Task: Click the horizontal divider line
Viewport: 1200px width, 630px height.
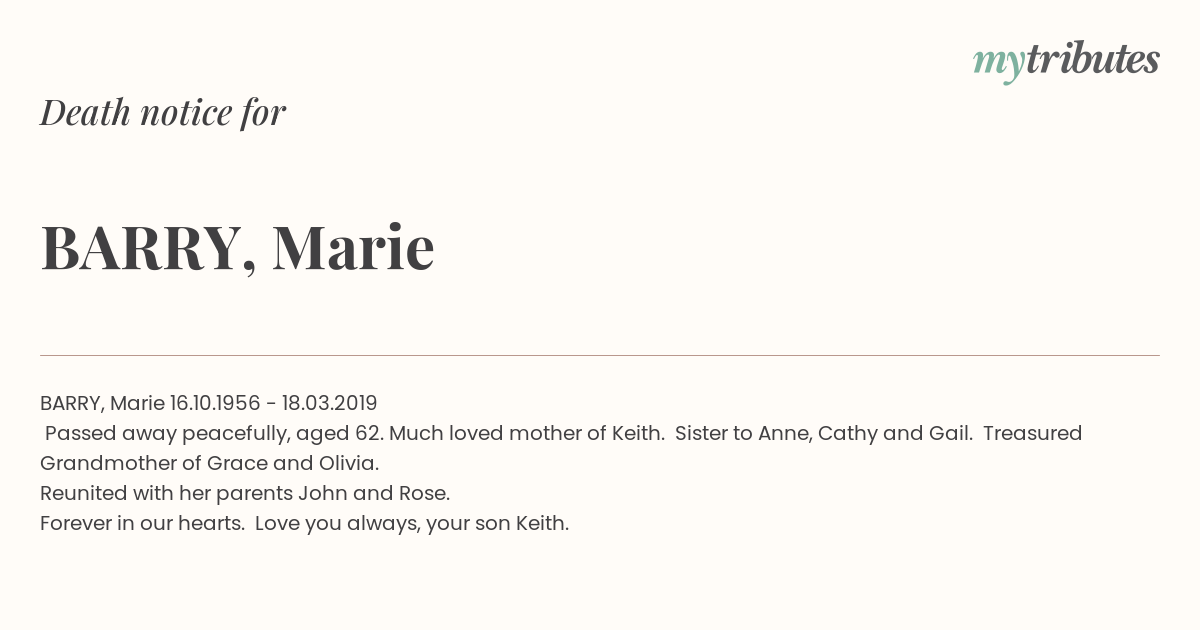Action: point(600,355)
